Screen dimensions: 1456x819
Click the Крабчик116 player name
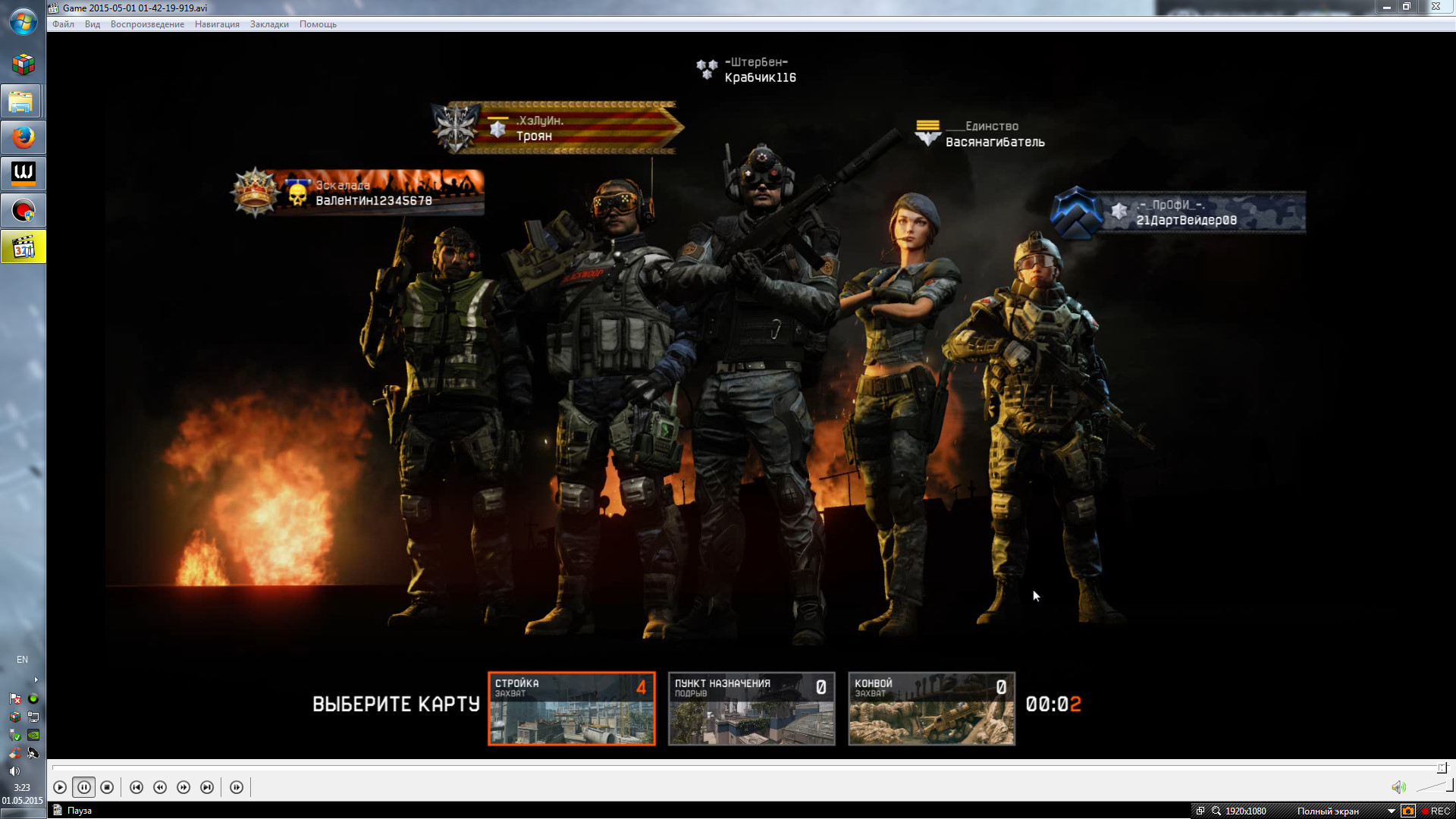pos(760,77)
